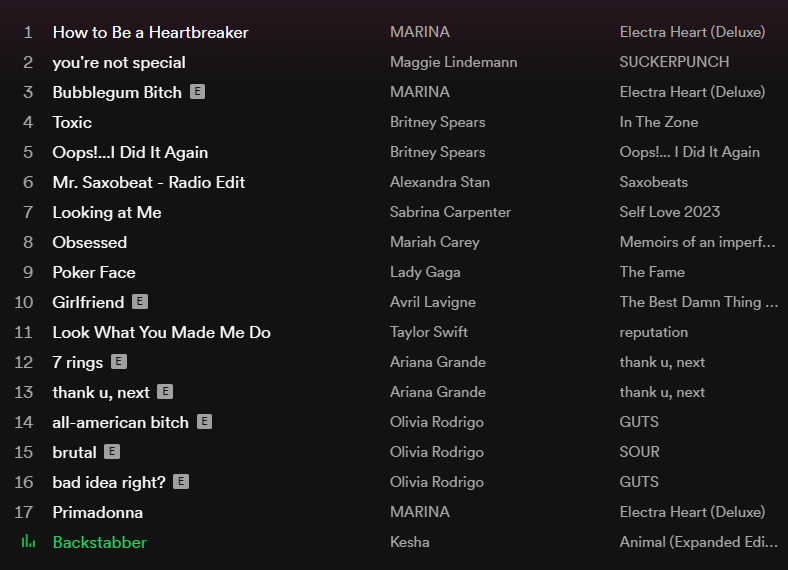The image size is (788, 570).
Task: Select the song Toxic
Action: click(72, 122)
